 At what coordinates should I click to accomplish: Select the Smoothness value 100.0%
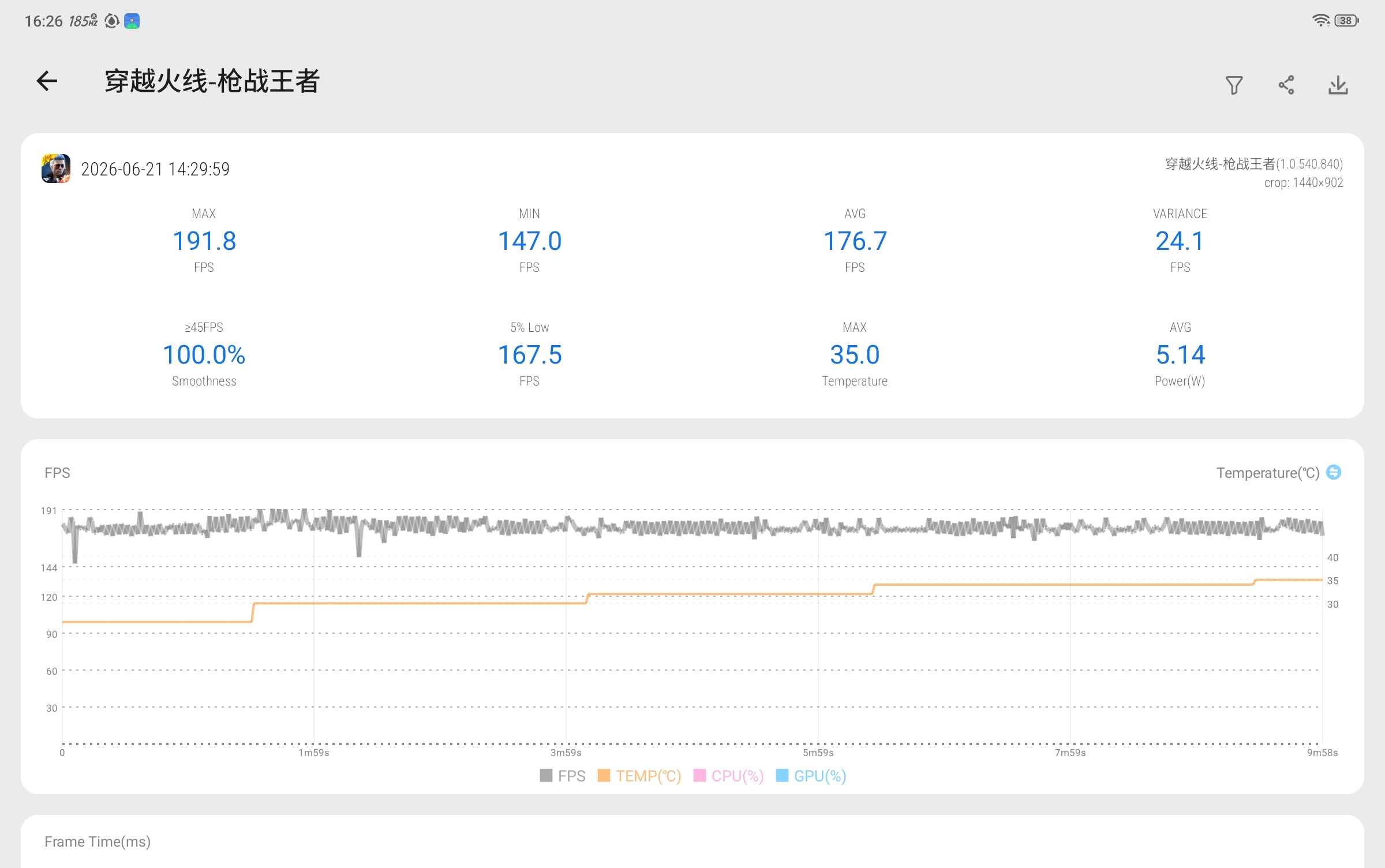tap(204, 355)
